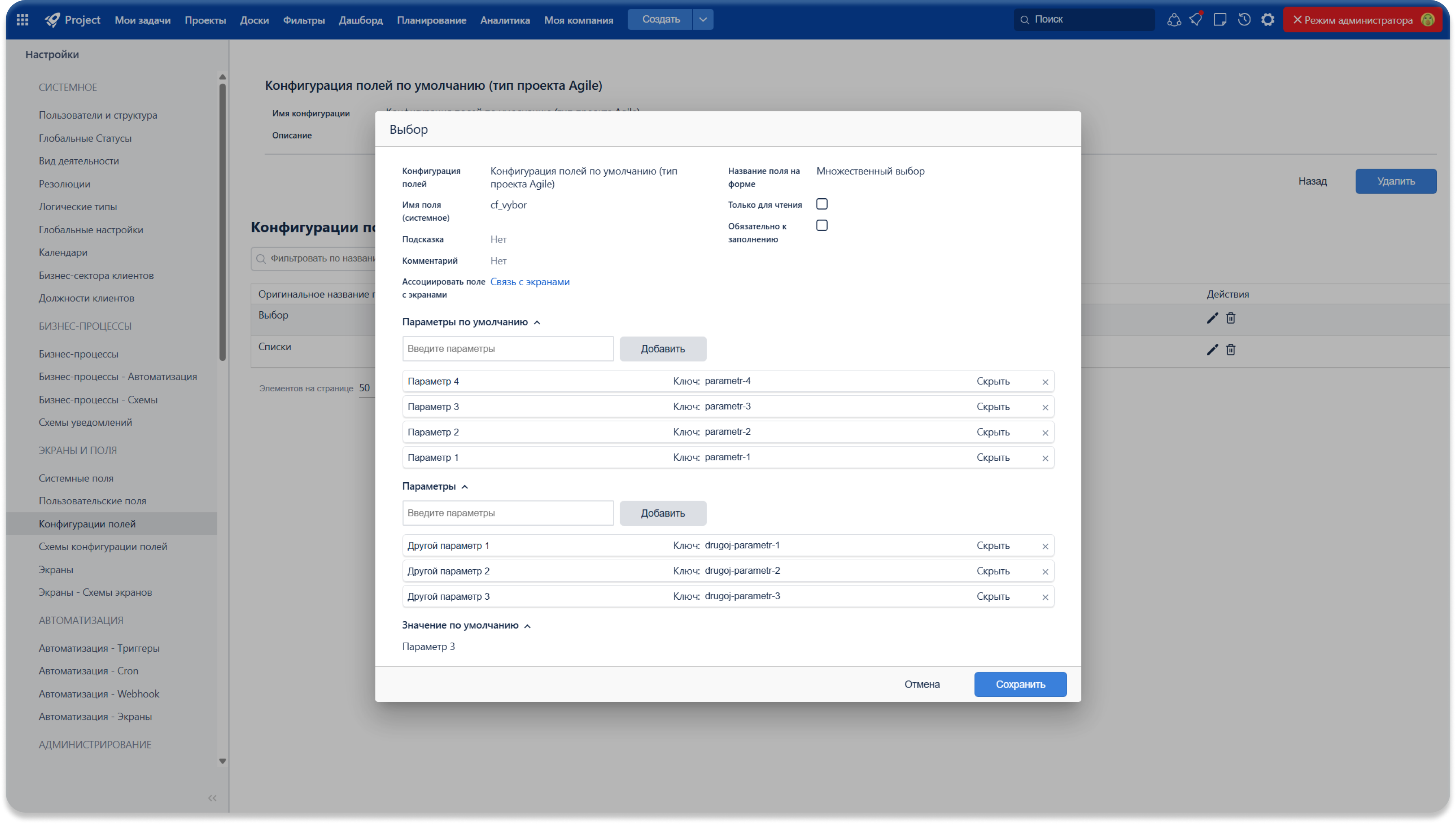This screenshot has width=1456, height=824.
Task: Click the settings gear icon
Action: tap(1267, 20)
